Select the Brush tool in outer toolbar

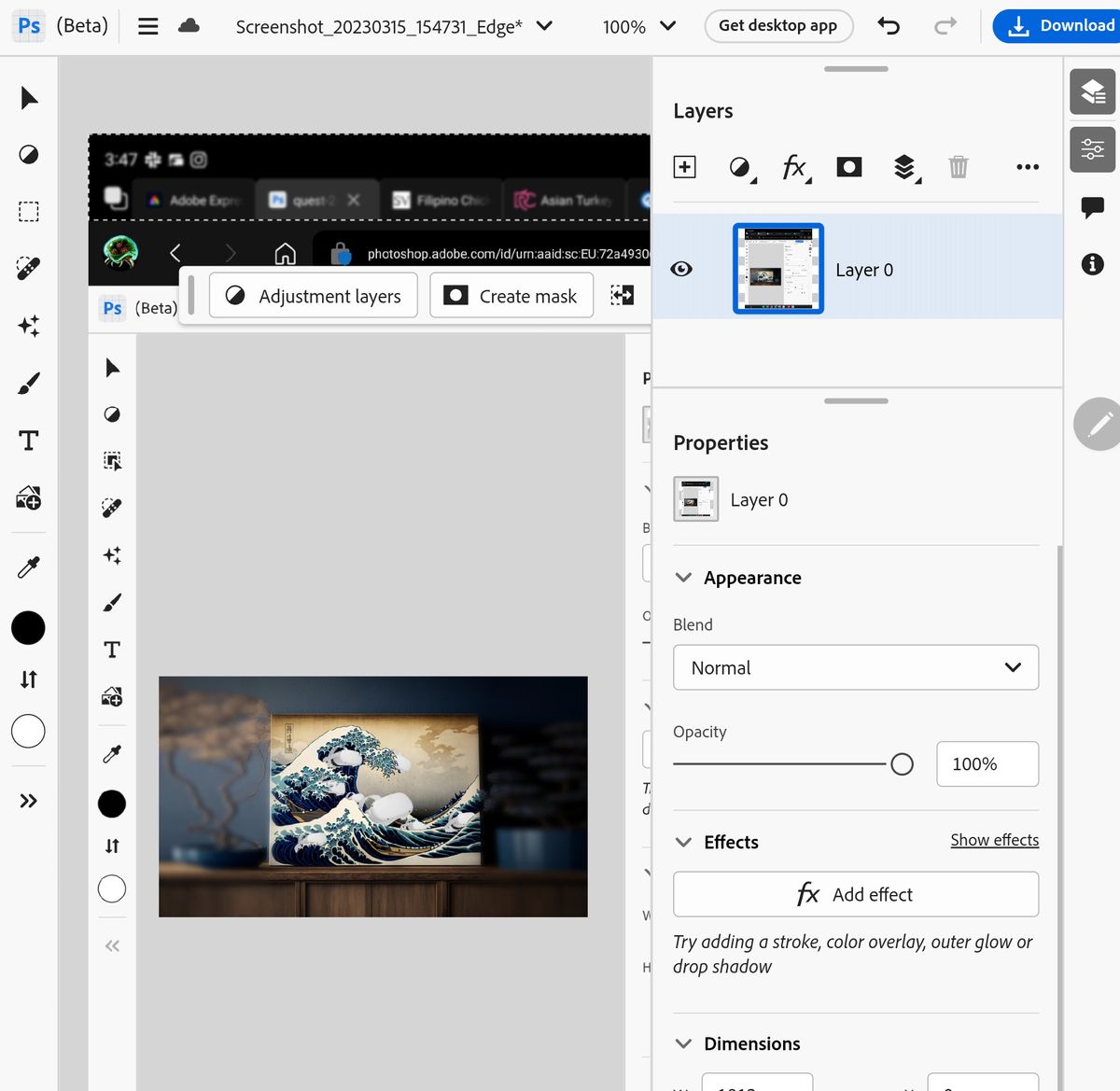point(29,383)
